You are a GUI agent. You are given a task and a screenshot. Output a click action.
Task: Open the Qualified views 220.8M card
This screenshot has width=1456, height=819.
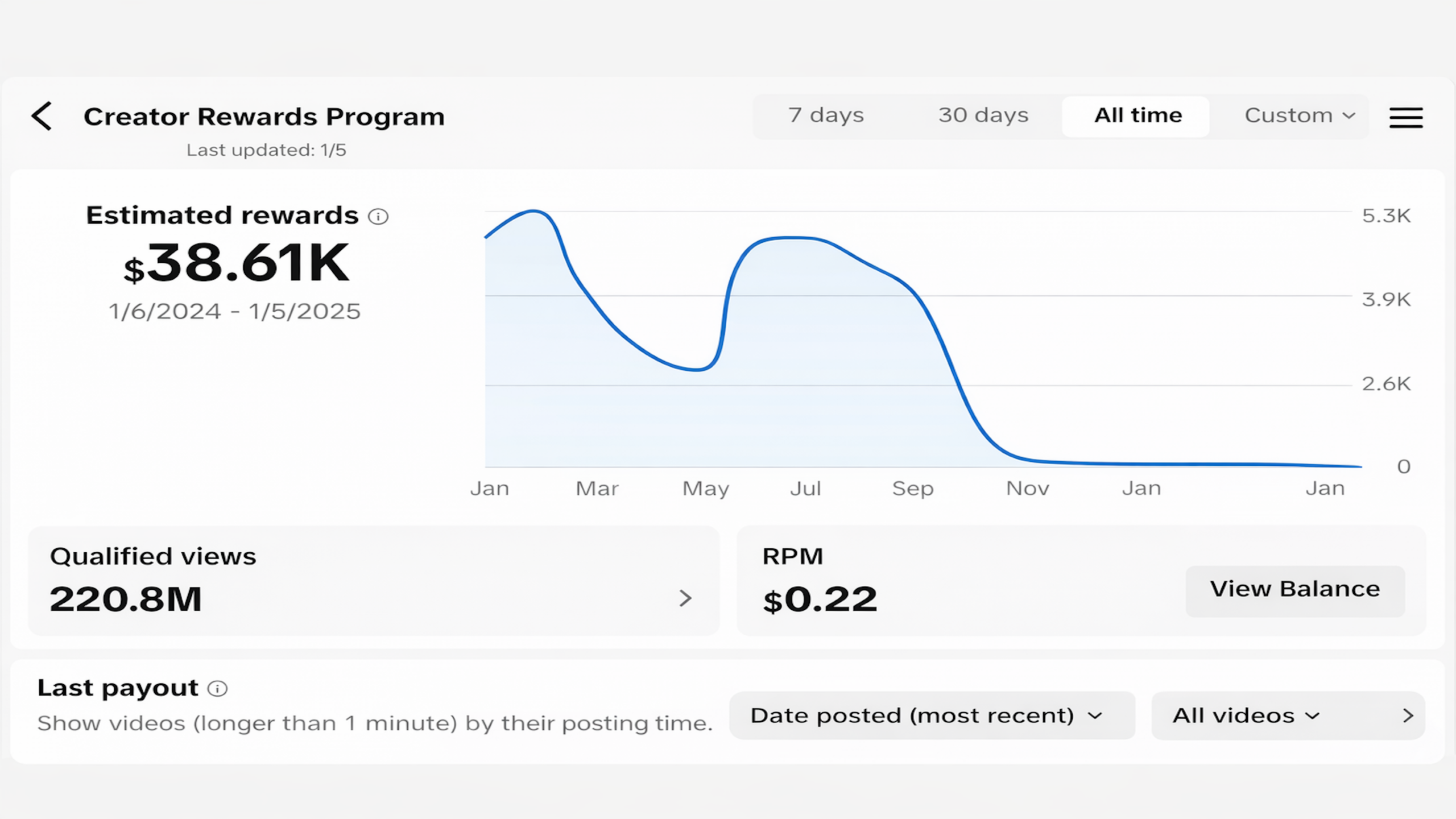pyautogui.click(x=374, y=581)
